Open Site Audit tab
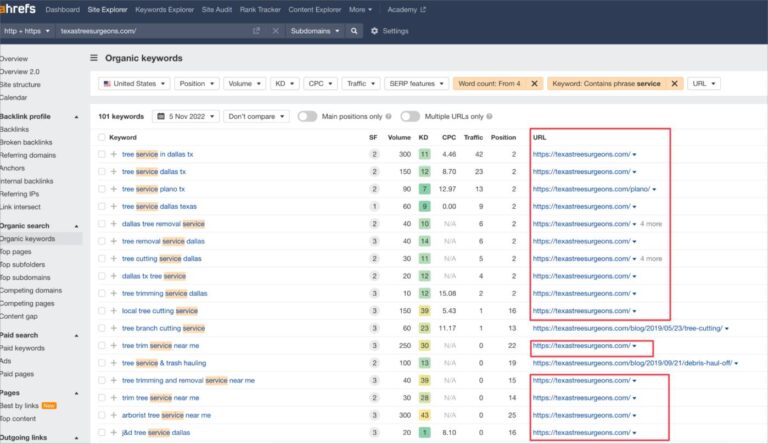Screen dimensions: 768x444 point(216,10)
